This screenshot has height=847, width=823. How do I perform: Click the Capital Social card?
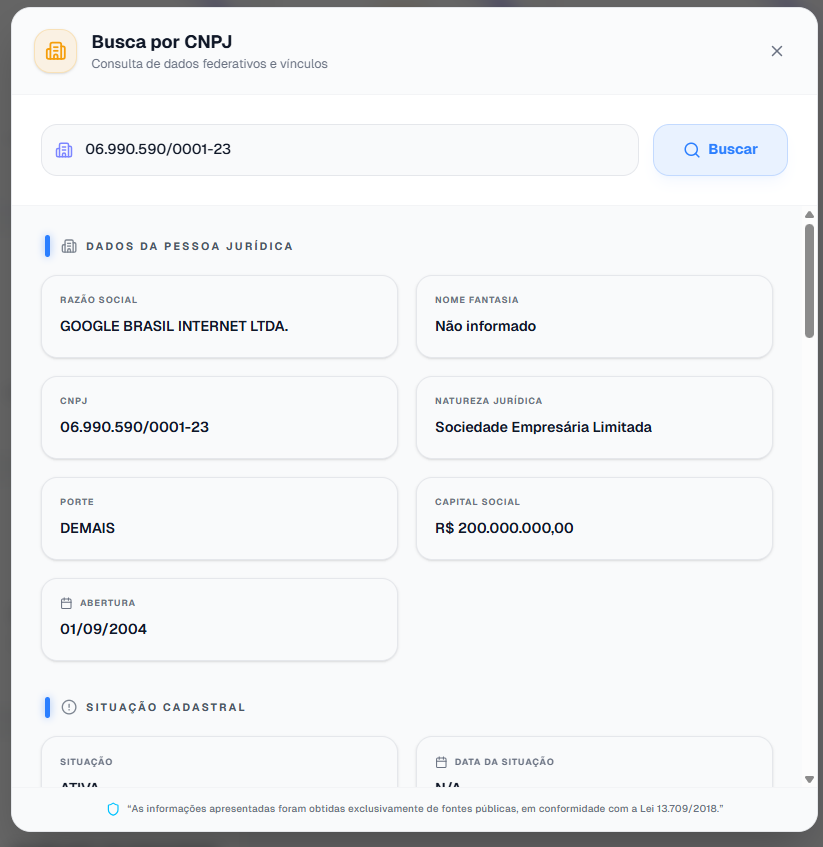pos(594,518)
